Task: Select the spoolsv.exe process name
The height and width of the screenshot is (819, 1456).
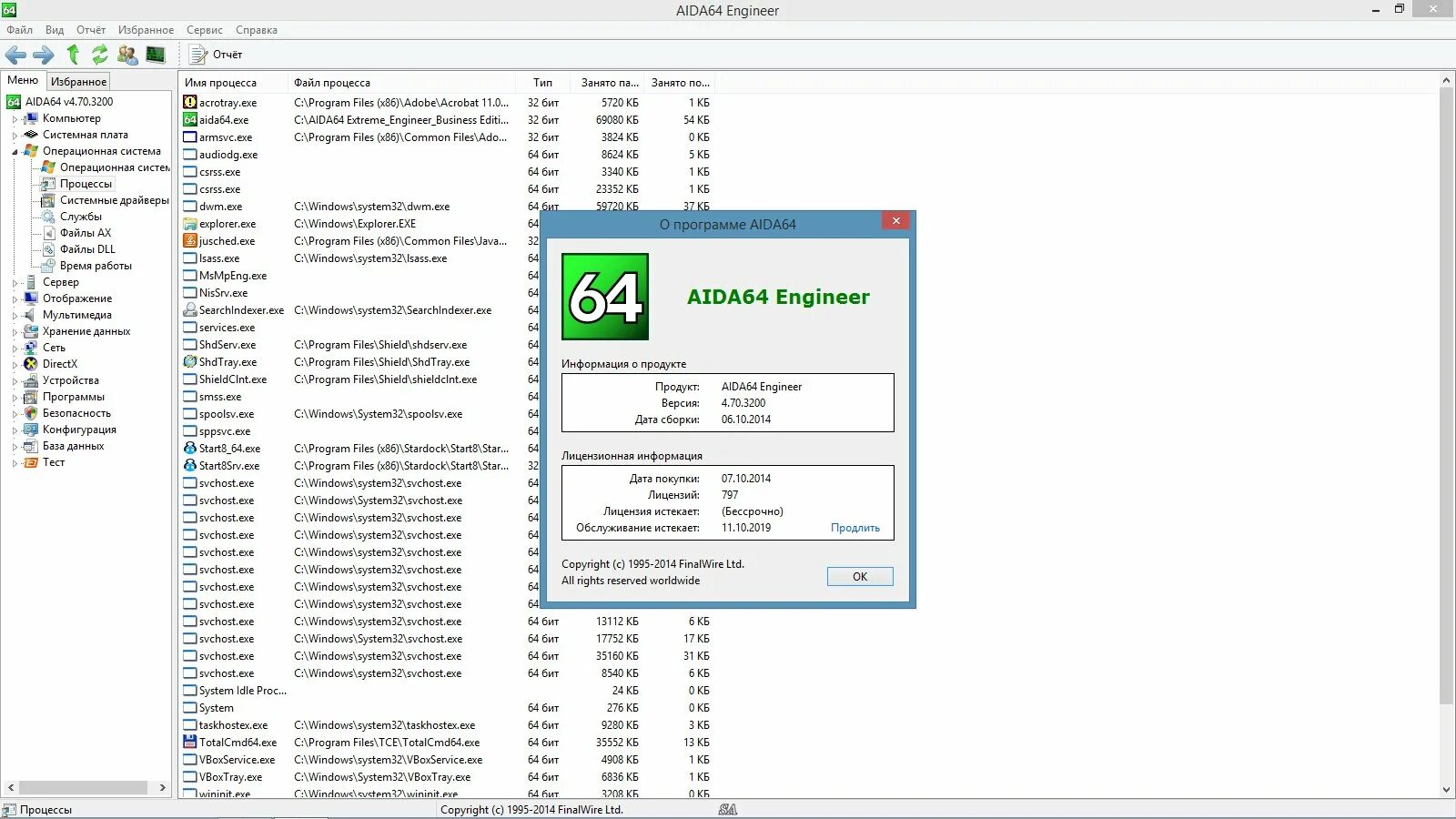Action: click(227, 414)
